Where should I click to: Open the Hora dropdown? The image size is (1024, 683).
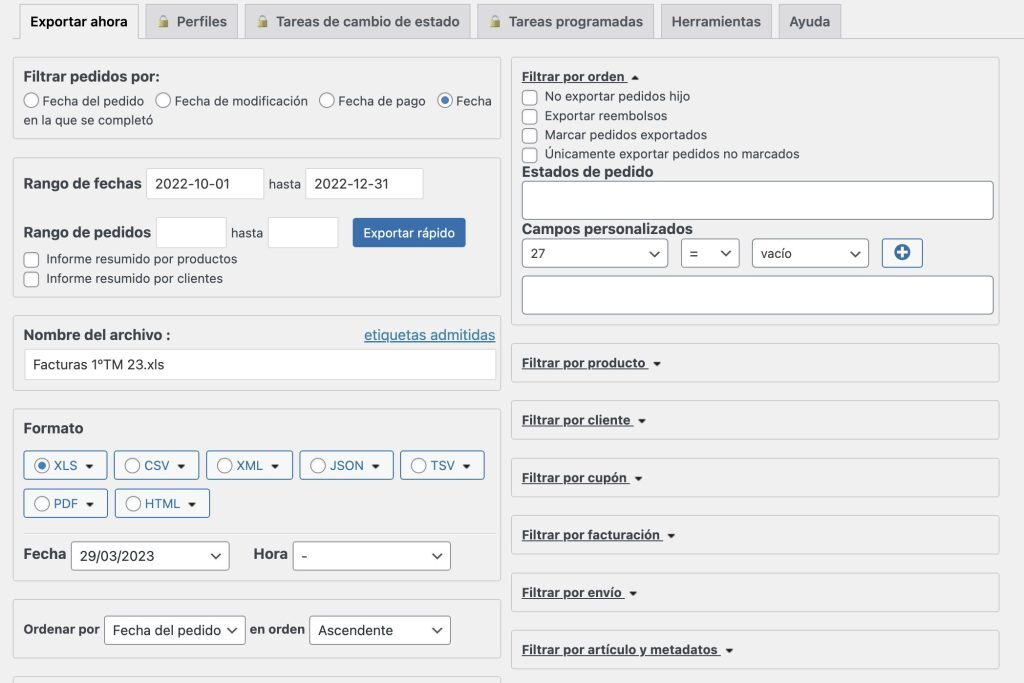pyautogui.click(x=371, y=556)
